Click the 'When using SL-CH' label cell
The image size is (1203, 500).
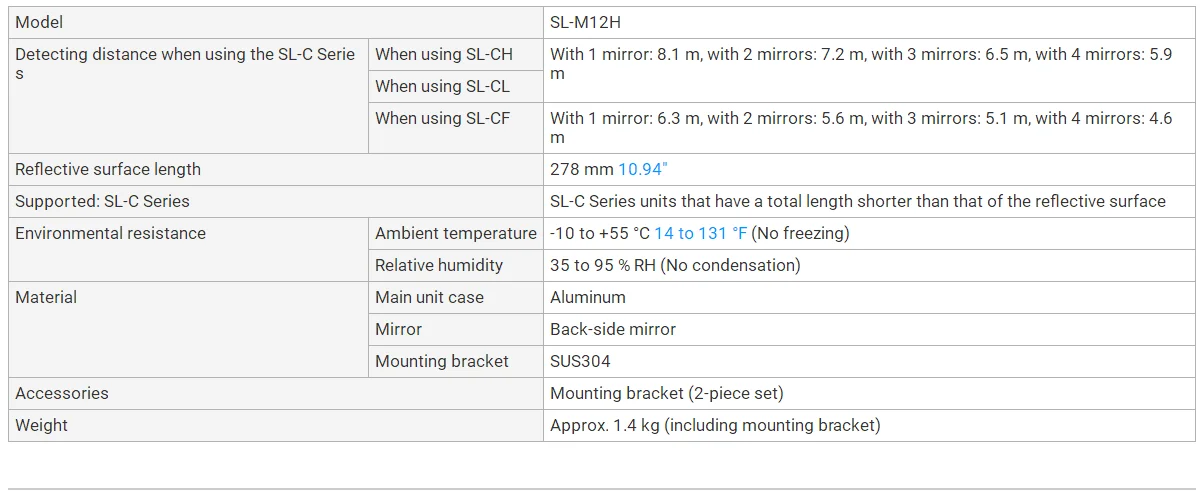click(x=443, y=55)
